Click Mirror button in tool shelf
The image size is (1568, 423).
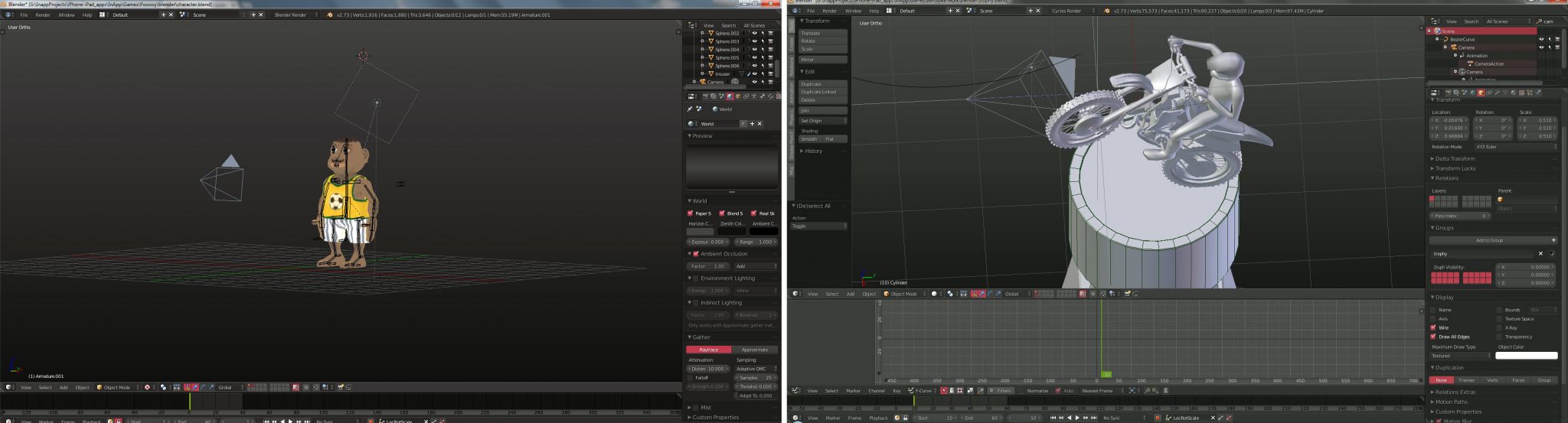pyautogui.click(x=823, y=59)
